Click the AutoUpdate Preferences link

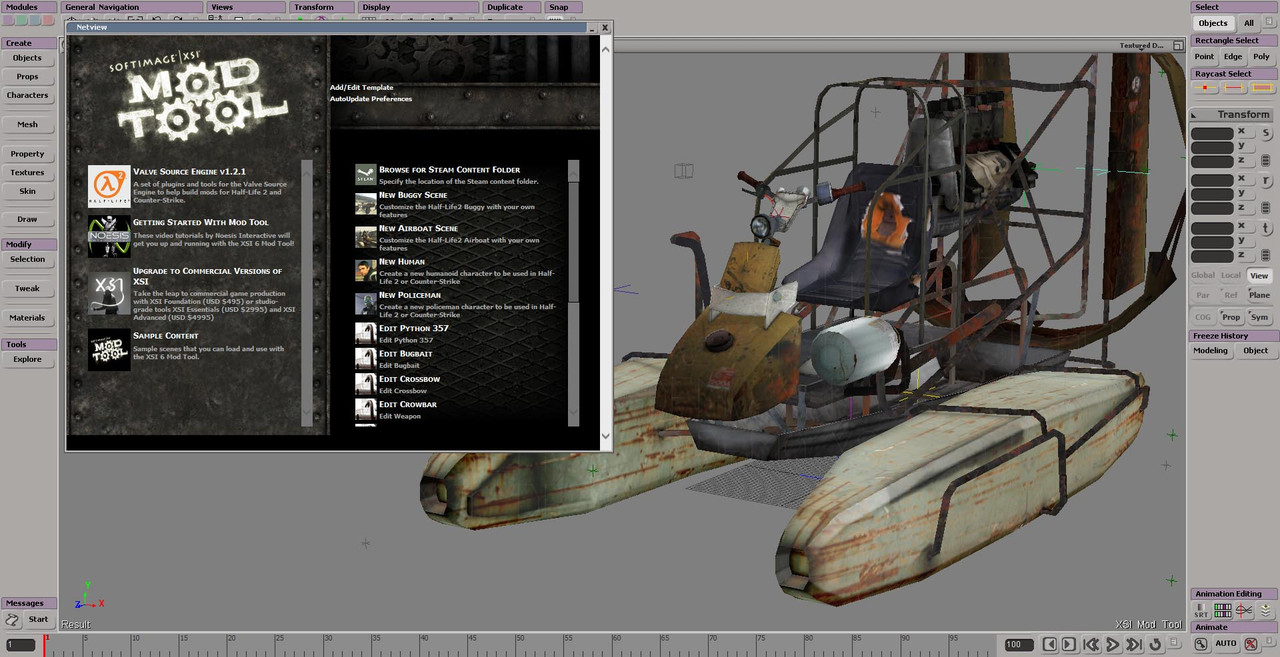371,99
